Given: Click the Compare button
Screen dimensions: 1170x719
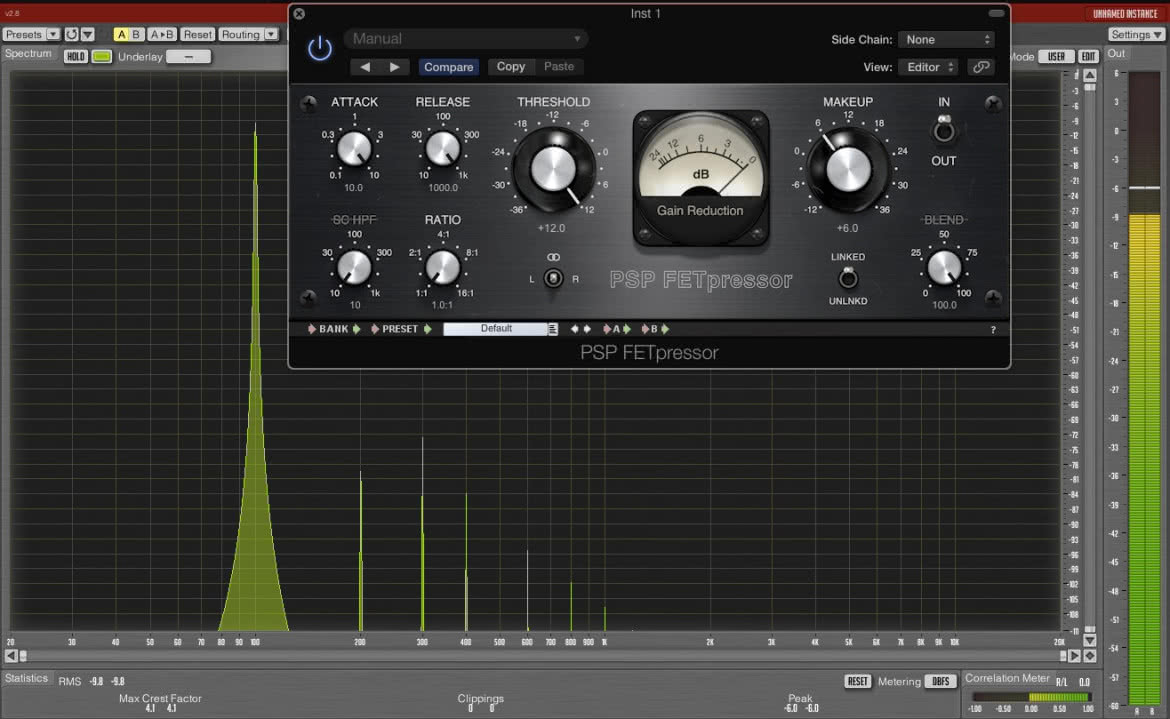Looking at the screenshot, I should pos(448,67).
